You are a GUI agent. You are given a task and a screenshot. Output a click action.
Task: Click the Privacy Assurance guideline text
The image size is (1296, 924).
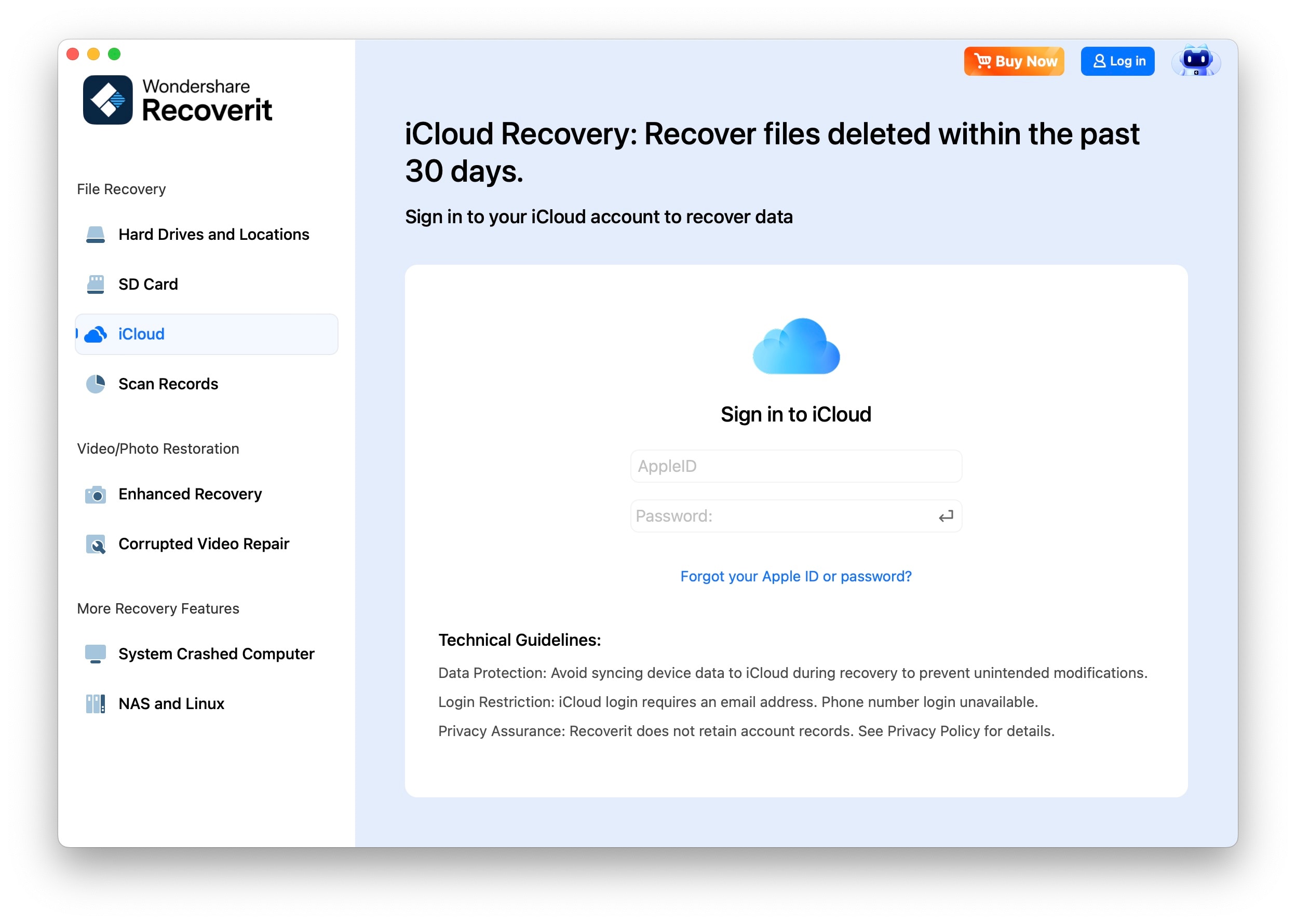coord(746,730)
